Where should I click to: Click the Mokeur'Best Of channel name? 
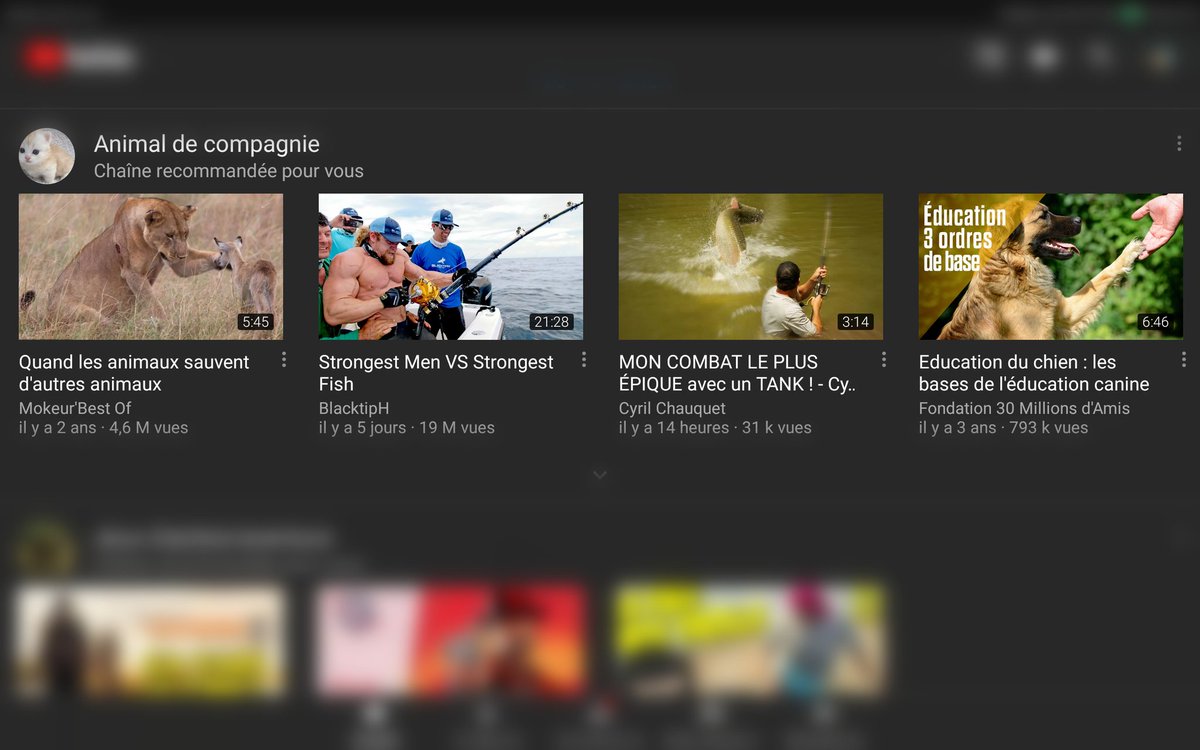tap(75, 408)
